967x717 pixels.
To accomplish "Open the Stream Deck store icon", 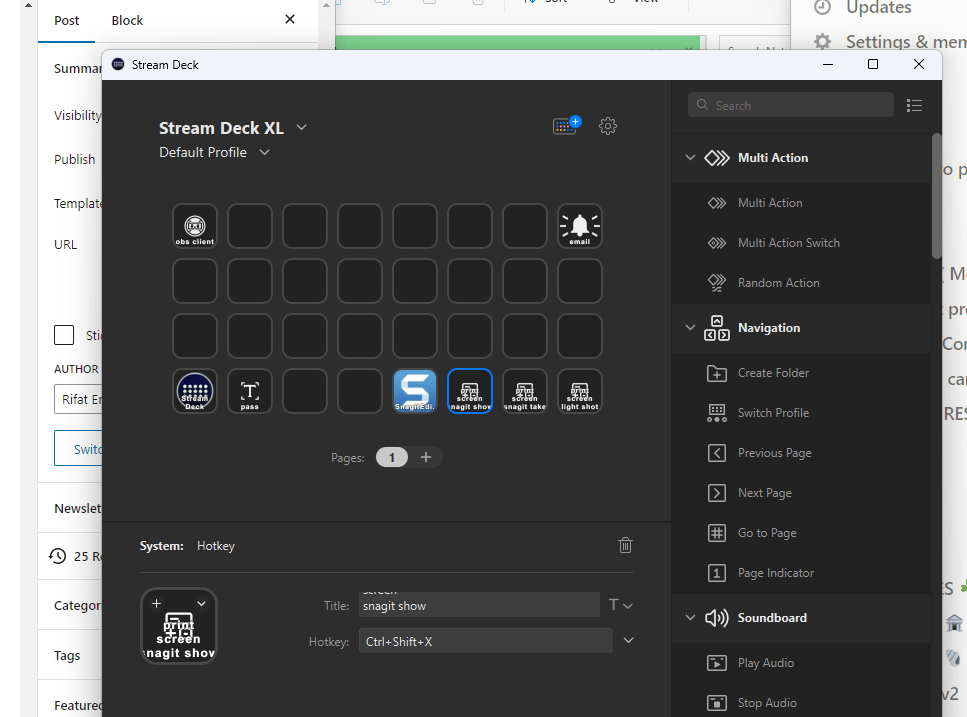I will 566,126.
